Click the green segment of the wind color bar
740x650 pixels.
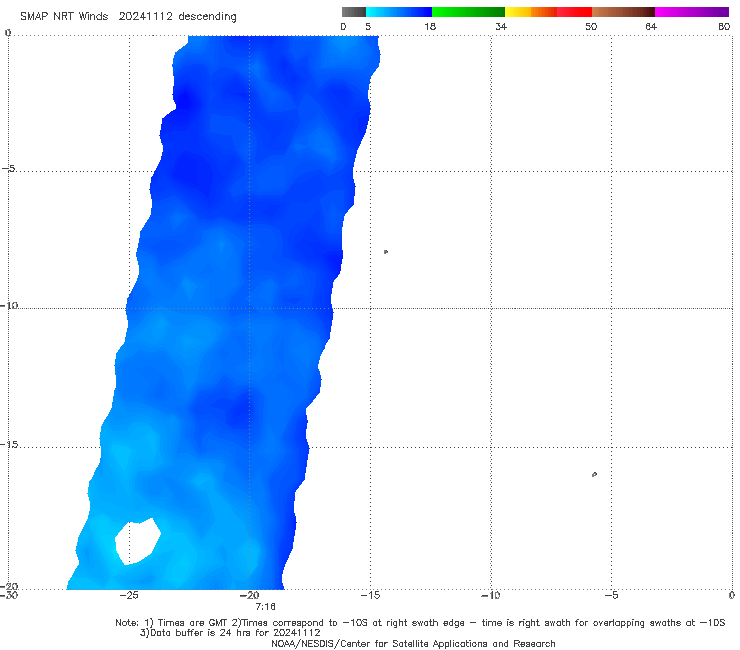point(468,12)
